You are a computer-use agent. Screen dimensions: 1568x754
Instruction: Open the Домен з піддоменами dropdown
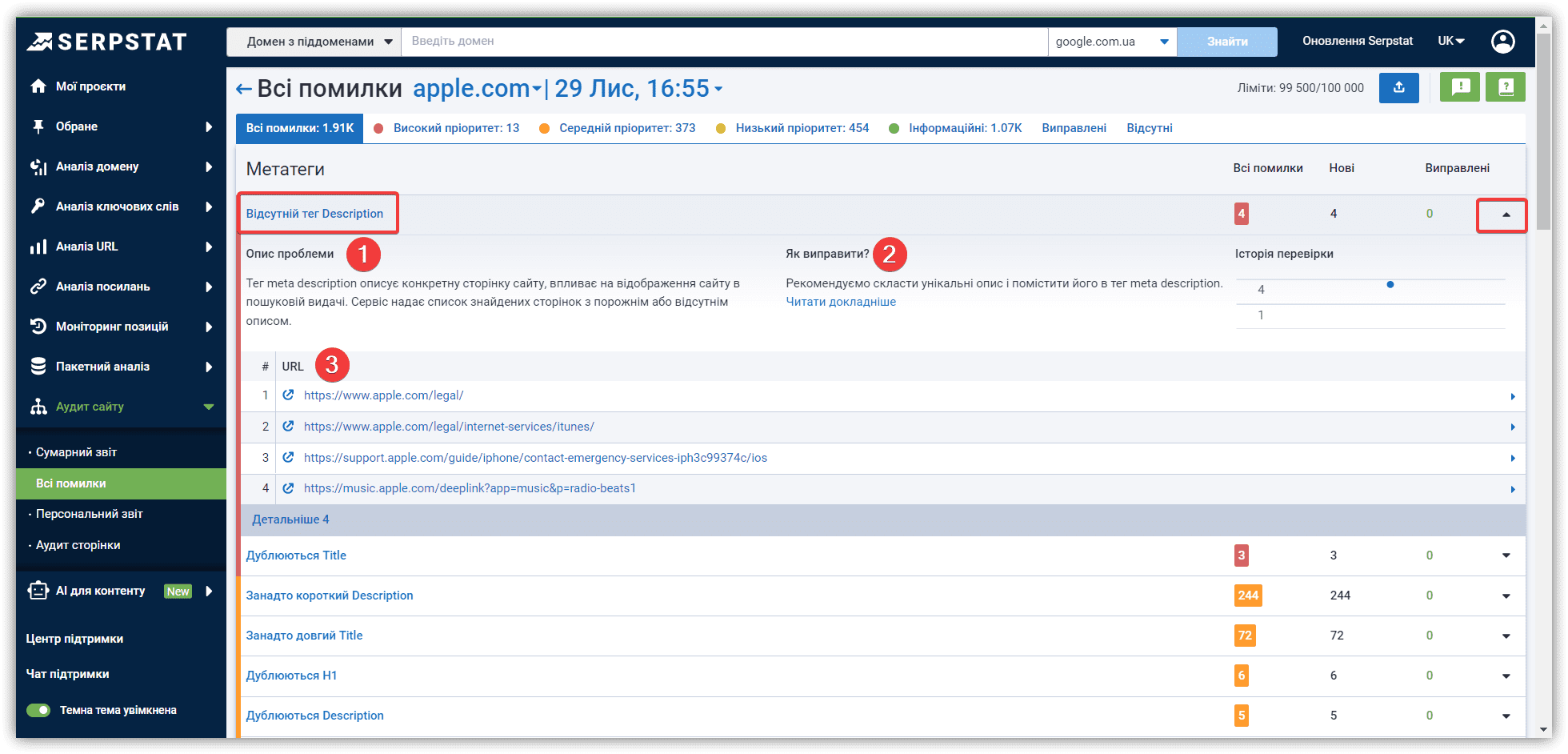[314, 42]
